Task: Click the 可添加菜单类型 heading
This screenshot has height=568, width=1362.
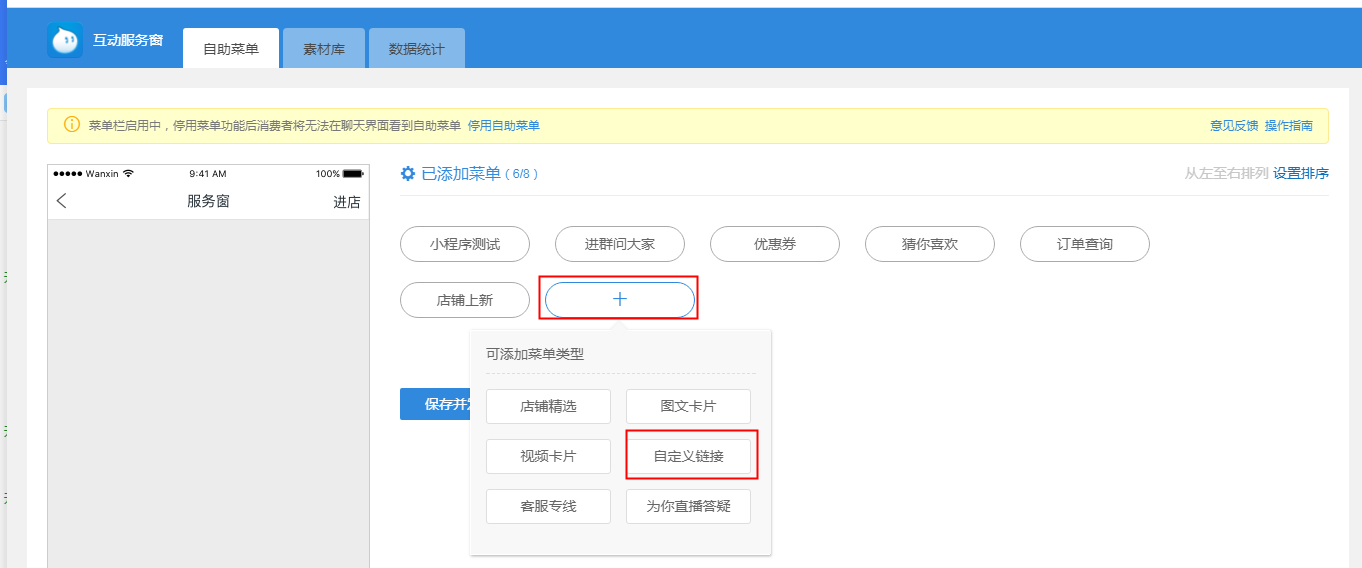Action: 535,354
